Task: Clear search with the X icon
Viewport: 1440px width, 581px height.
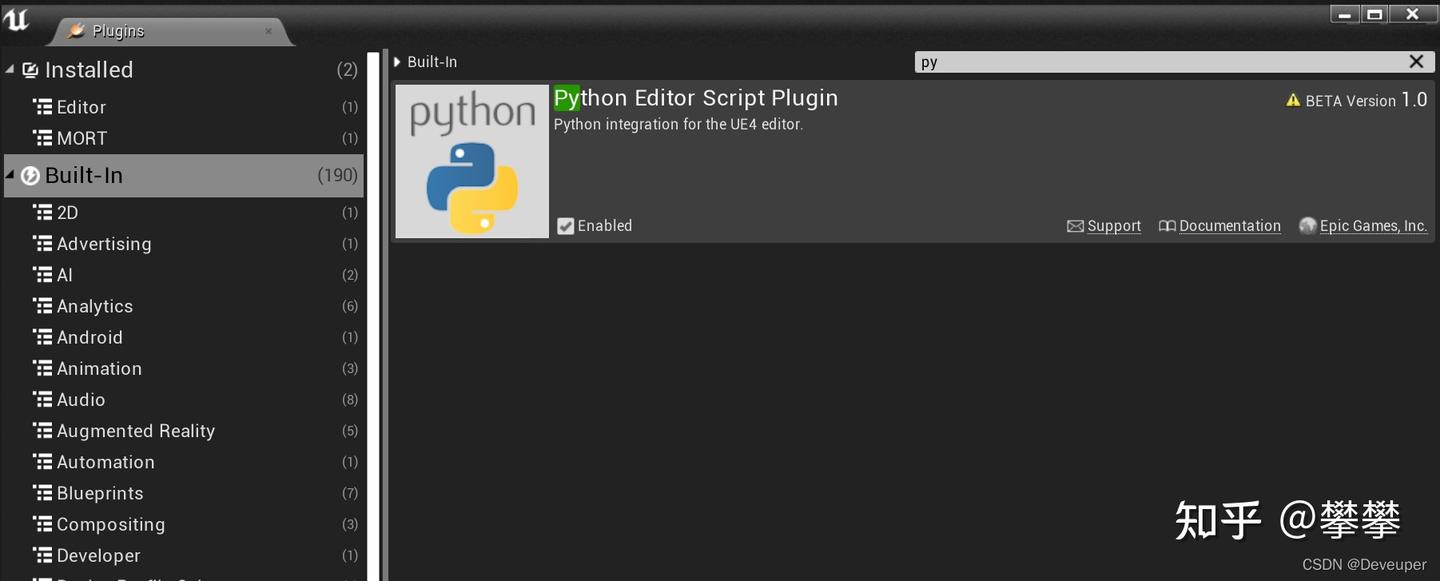Action: pyautogui.click(x=1416, y=62)
